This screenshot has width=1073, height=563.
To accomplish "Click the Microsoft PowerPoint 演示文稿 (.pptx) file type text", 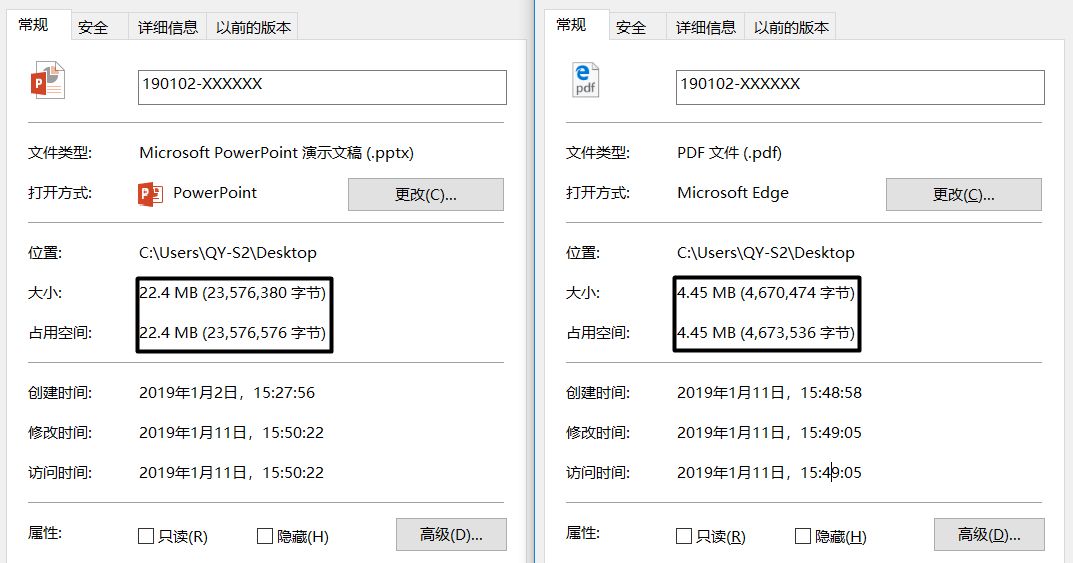I will (276, 153).
